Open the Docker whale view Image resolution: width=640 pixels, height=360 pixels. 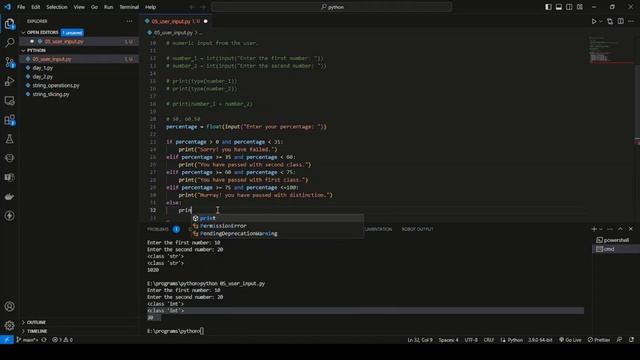click(9, 196)
